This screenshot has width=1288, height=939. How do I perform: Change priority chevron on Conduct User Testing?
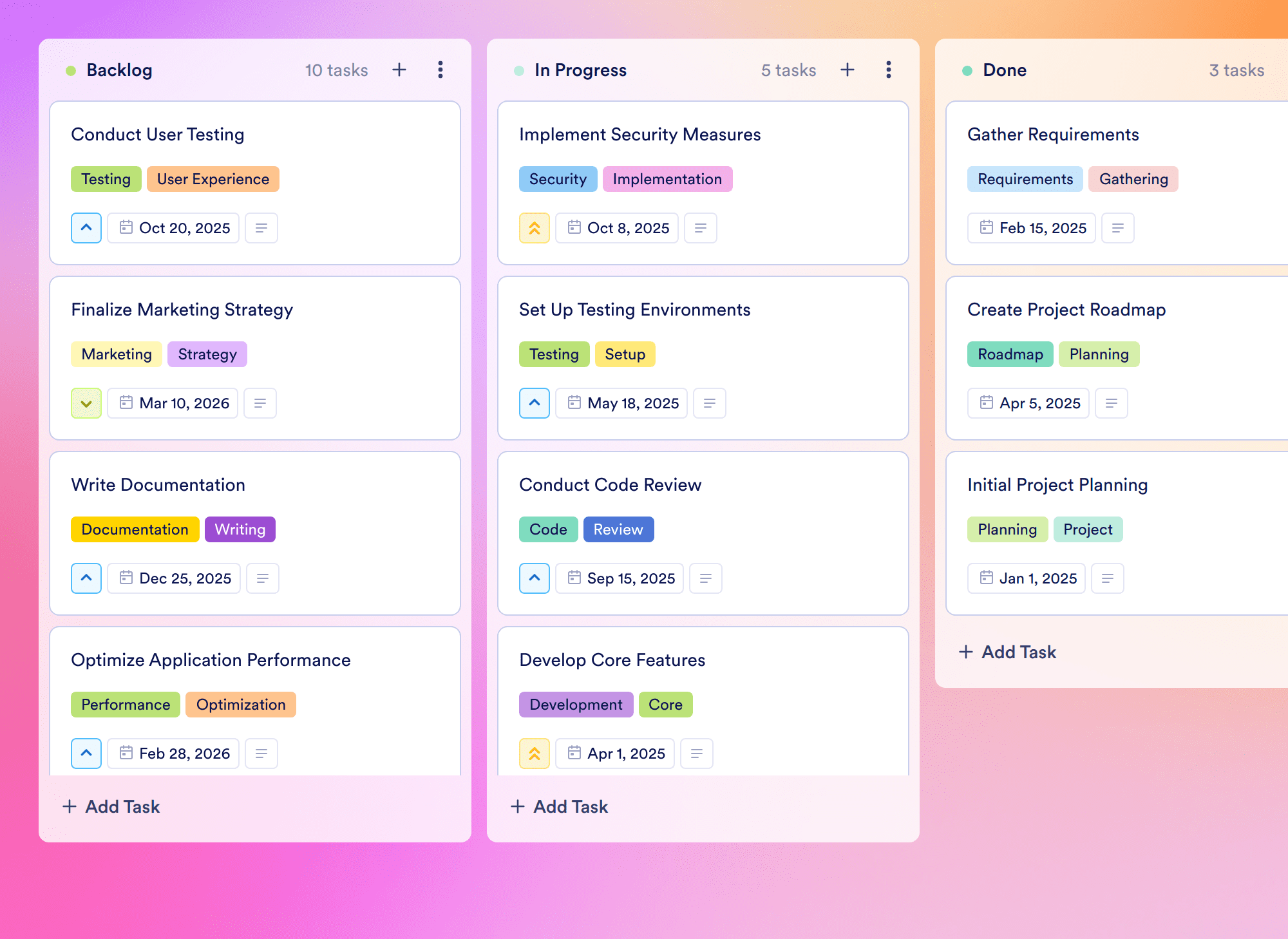click(x=86, y=228)
